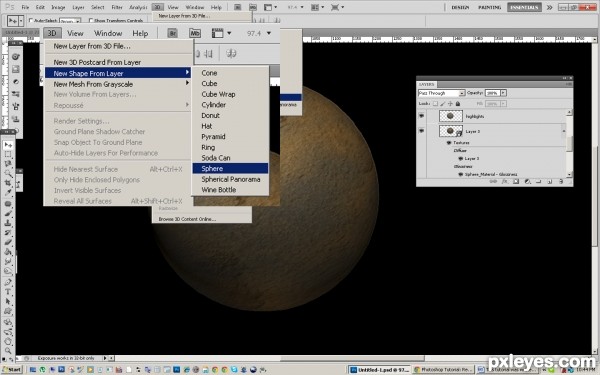Click the Lock Position icon in Layers panel

pyautogui.click(x=450, y=104)
